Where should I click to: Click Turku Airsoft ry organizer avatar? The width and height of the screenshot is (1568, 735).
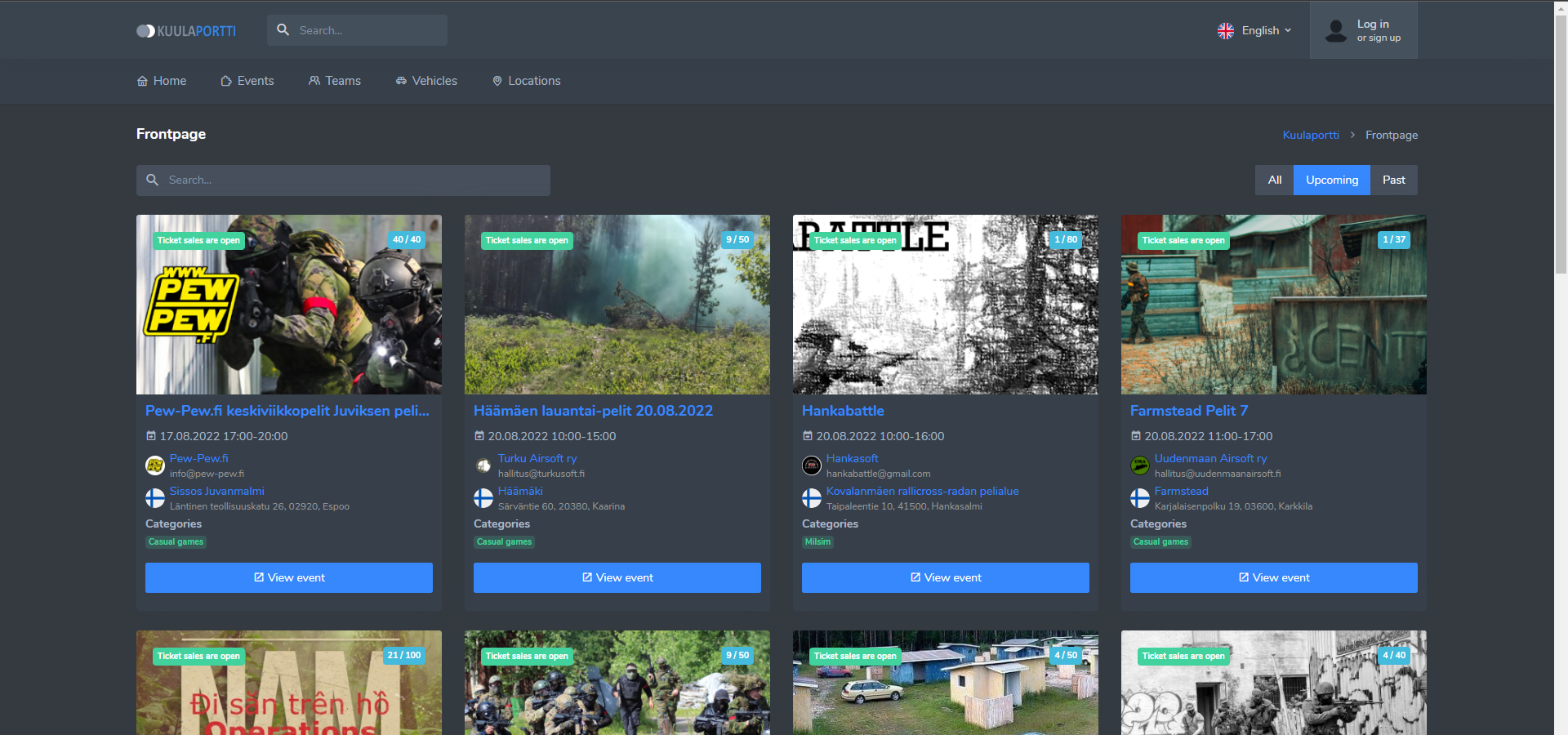tap(483, 465)
